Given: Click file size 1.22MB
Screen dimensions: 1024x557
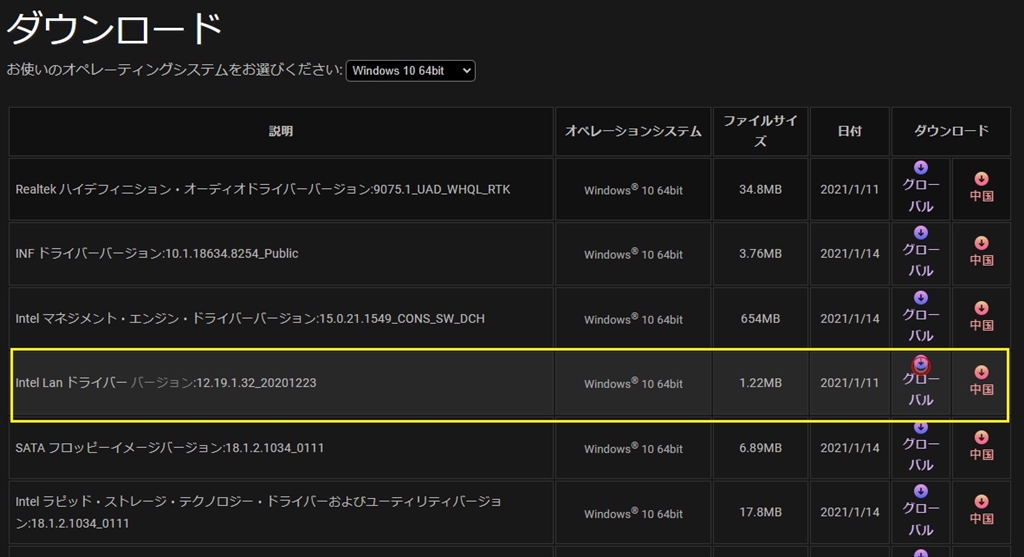Looking at the screenshot, I should click(x=760, y=383).
